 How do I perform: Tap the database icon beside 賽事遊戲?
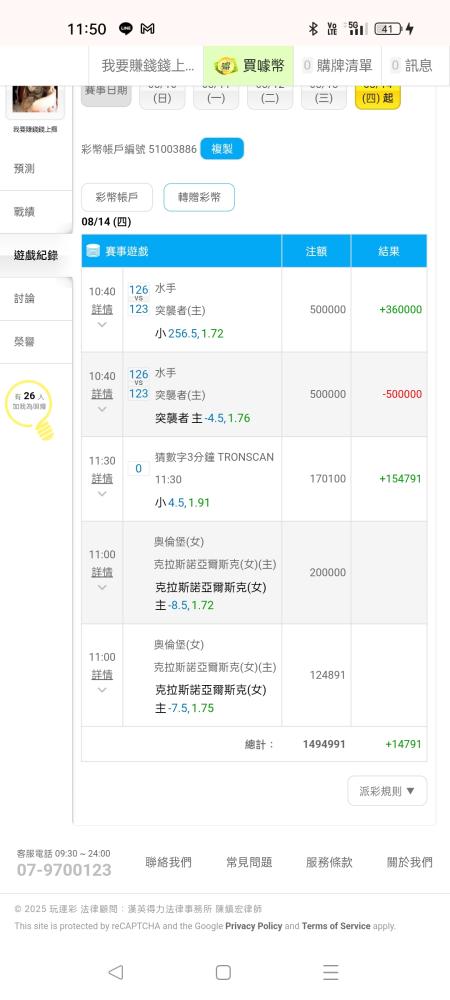pyautogui.click(x=93, y=251)
